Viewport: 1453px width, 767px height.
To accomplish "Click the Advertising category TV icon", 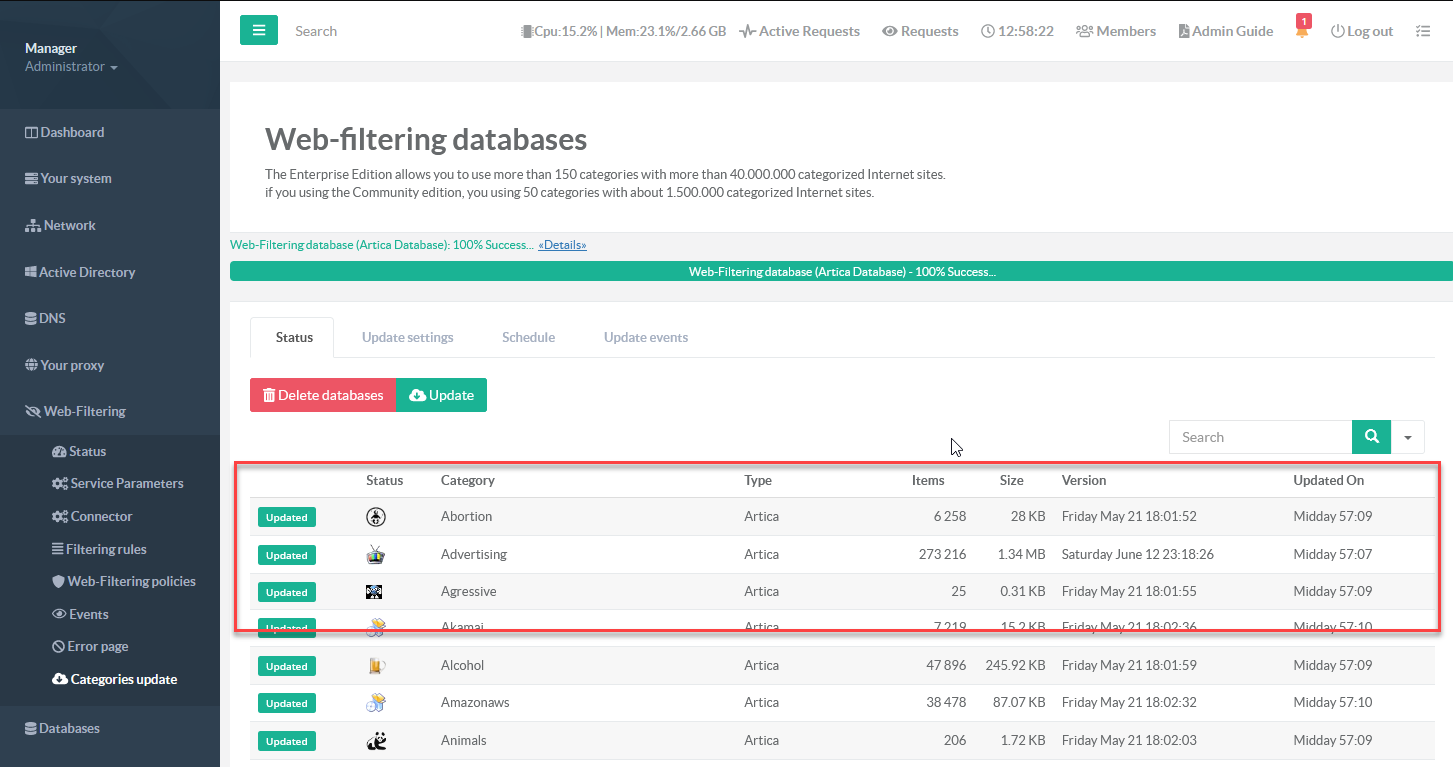I will 375,554.
